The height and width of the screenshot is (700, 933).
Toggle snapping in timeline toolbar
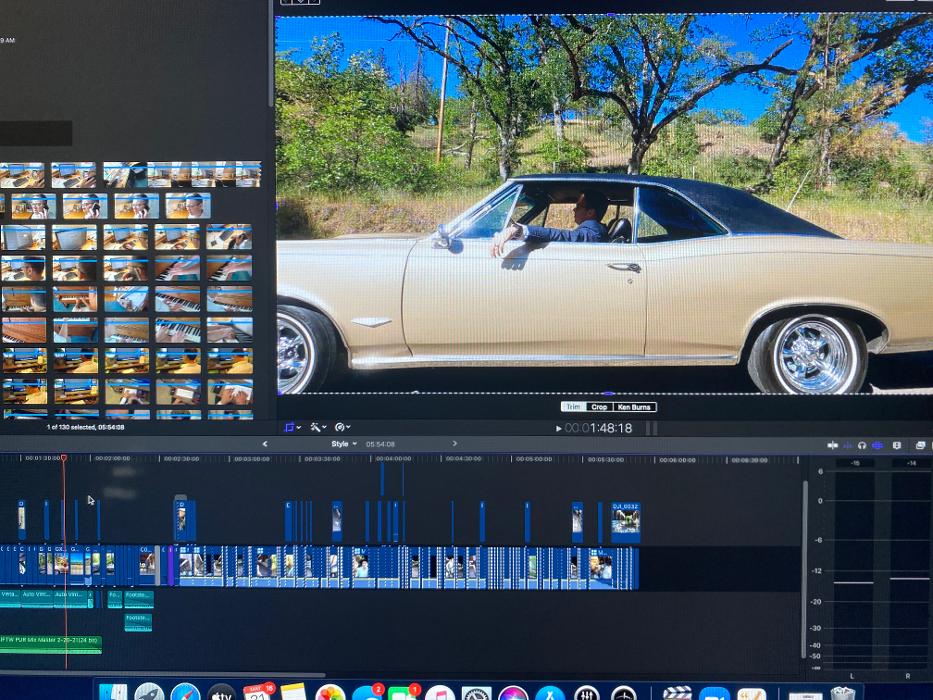point(877,445)
